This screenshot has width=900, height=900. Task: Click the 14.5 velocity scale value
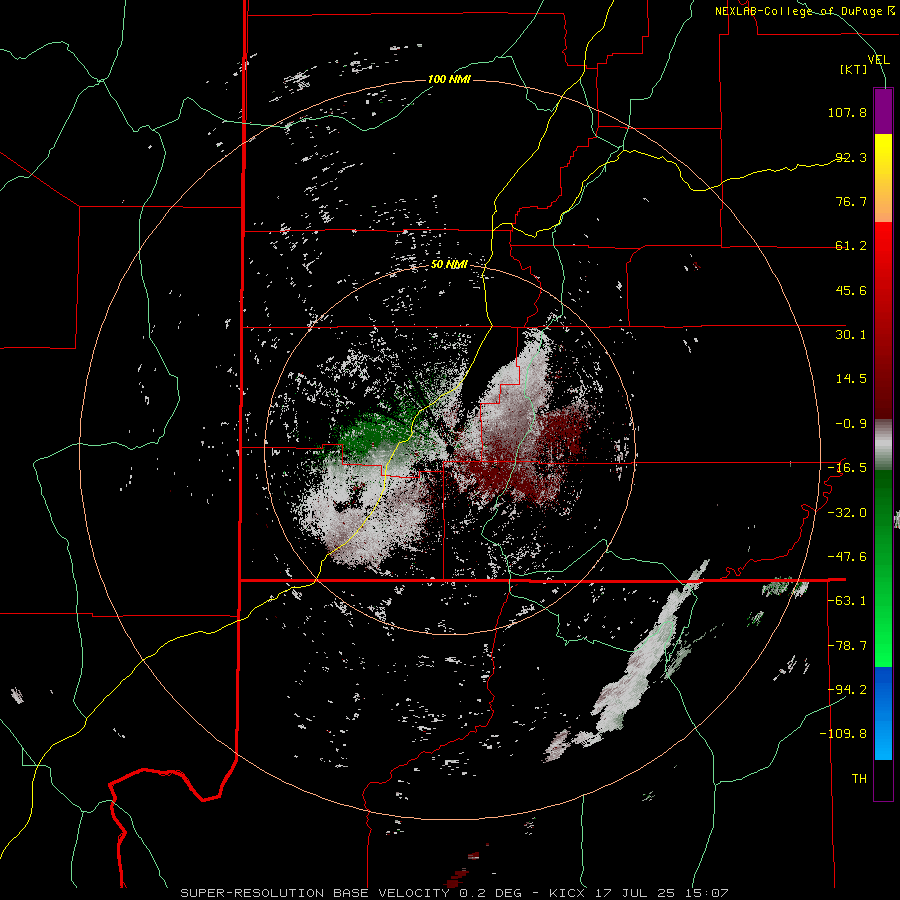(x=851, y=379)
